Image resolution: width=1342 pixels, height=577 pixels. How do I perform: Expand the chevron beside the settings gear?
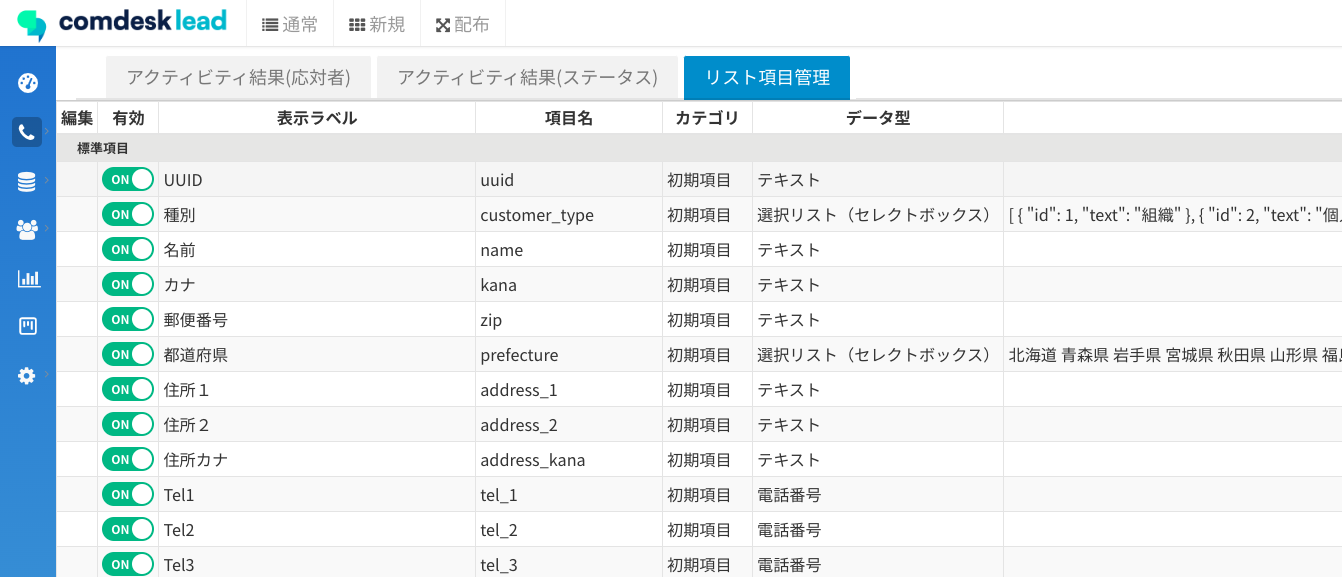47,374
